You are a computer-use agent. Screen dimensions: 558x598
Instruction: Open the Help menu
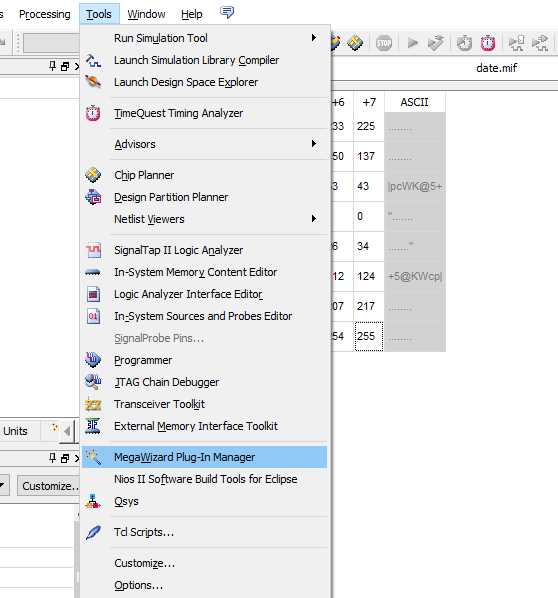(191, 14)
